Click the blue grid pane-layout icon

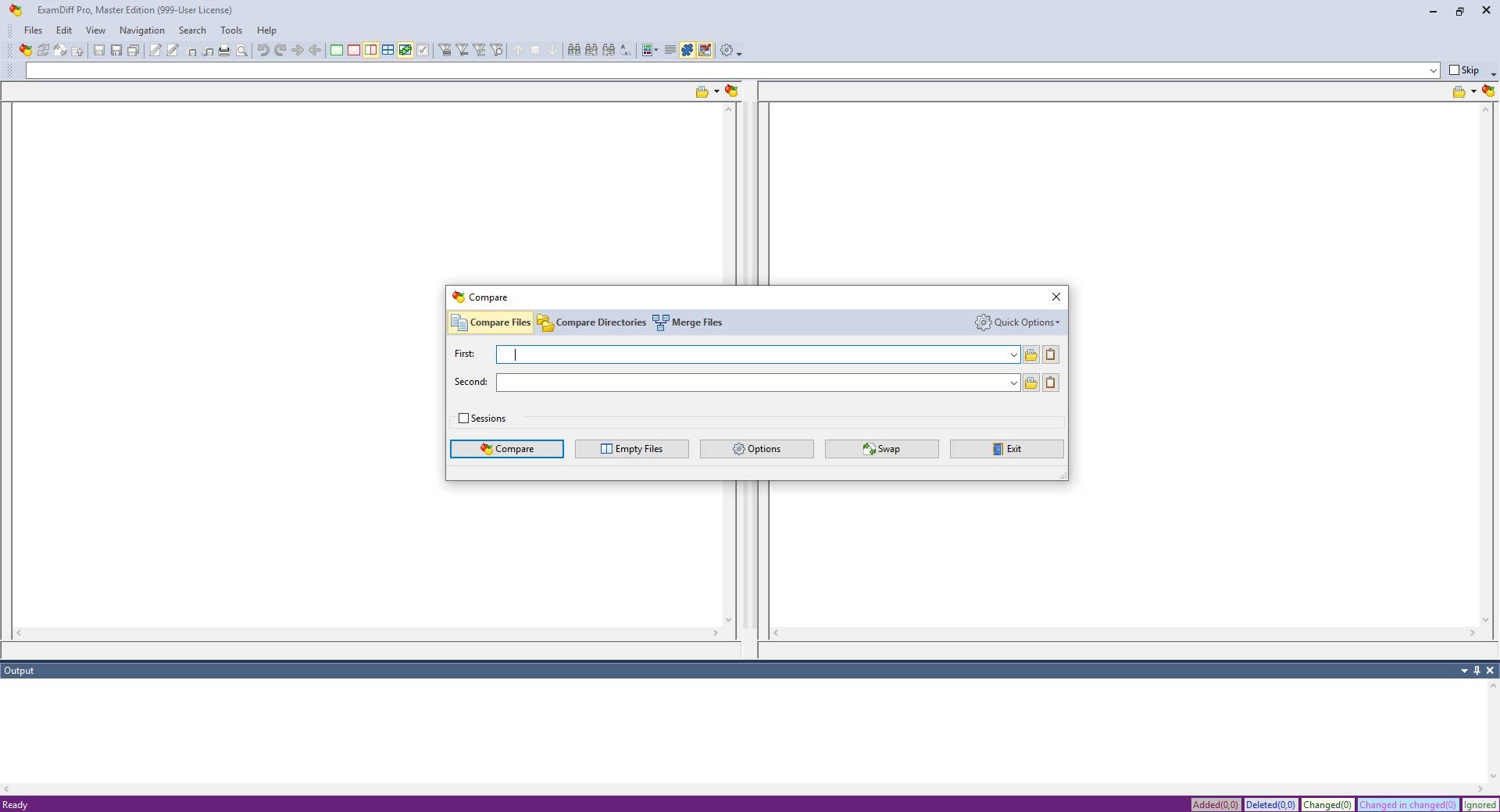(388, 51)
